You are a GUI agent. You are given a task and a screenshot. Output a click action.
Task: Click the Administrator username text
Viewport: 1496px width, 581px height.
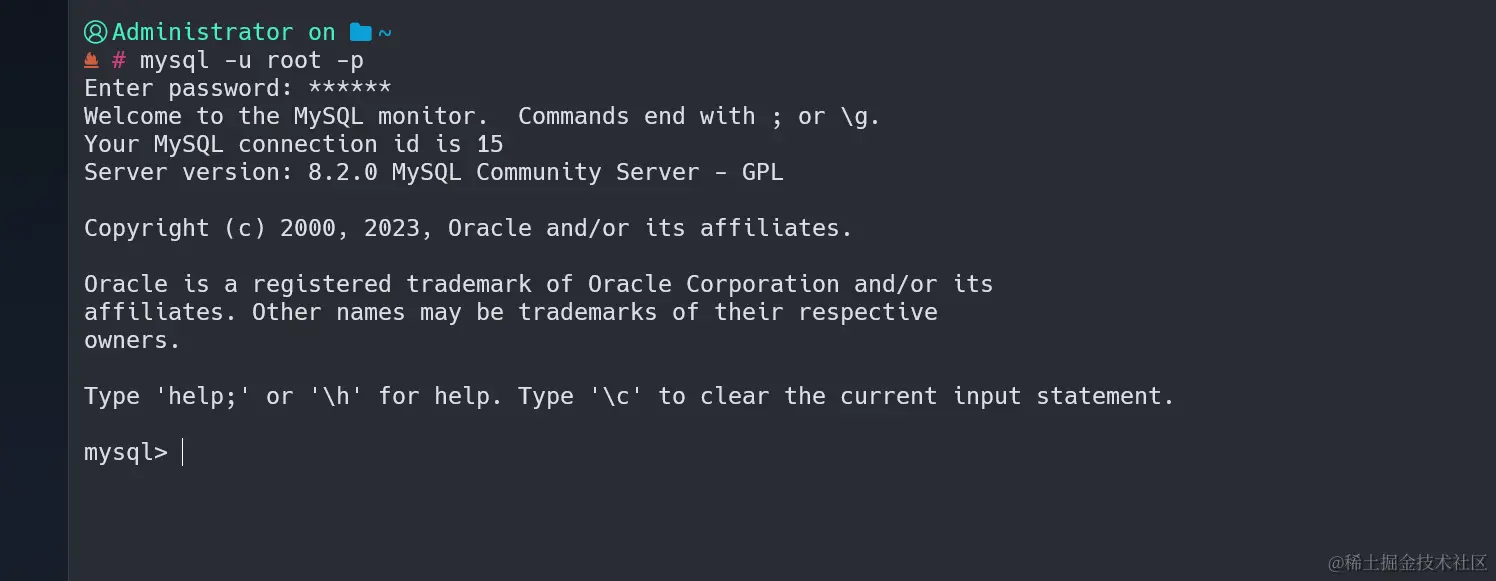click(x=203, y=32)
